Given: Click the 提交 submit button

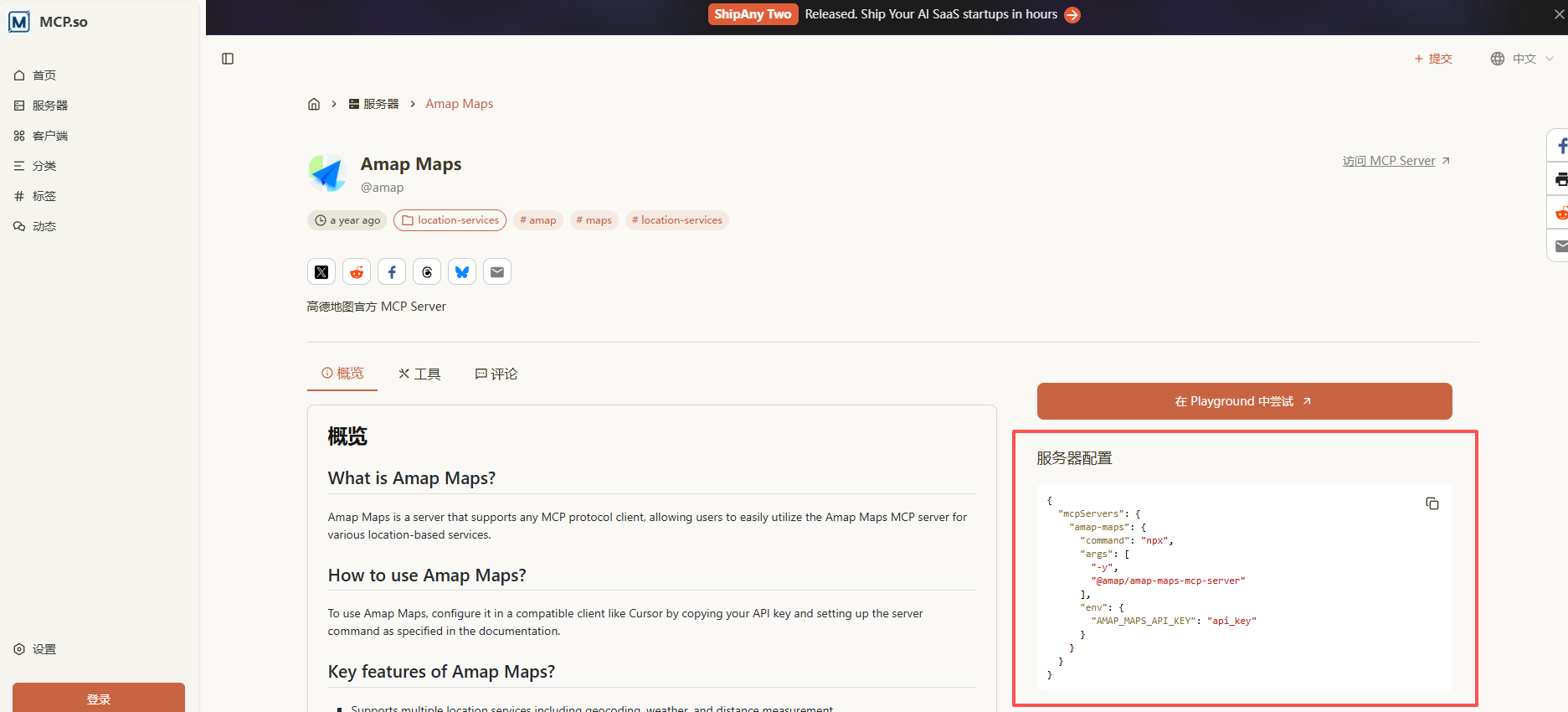Looking at the screenshot, I should pyautogui.click(x=1433, y=59).
